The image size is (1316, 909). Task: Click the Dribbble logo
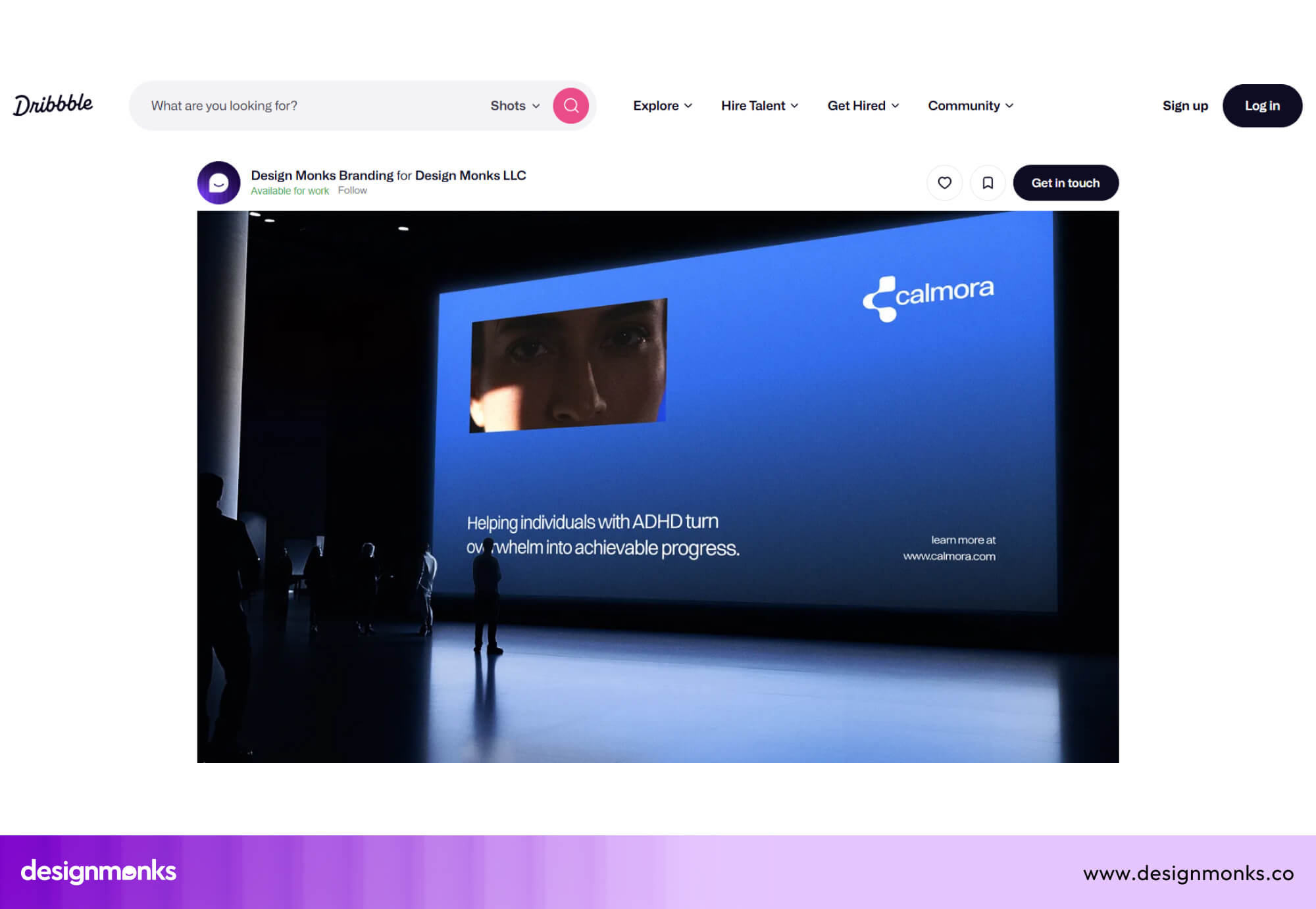point(53,105)
